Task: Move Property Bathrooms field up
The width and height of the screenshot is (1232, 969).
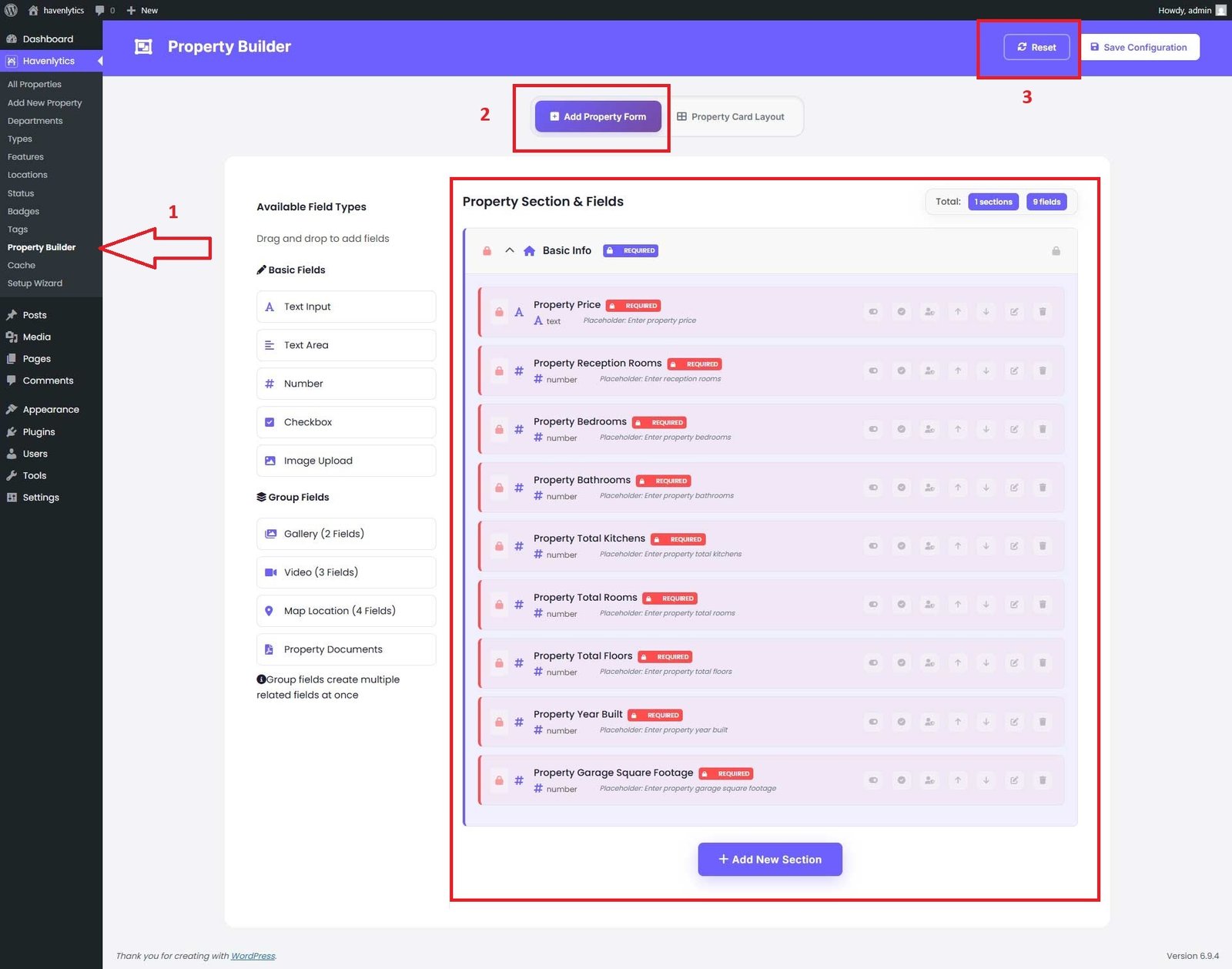Action: pos(958,488)
